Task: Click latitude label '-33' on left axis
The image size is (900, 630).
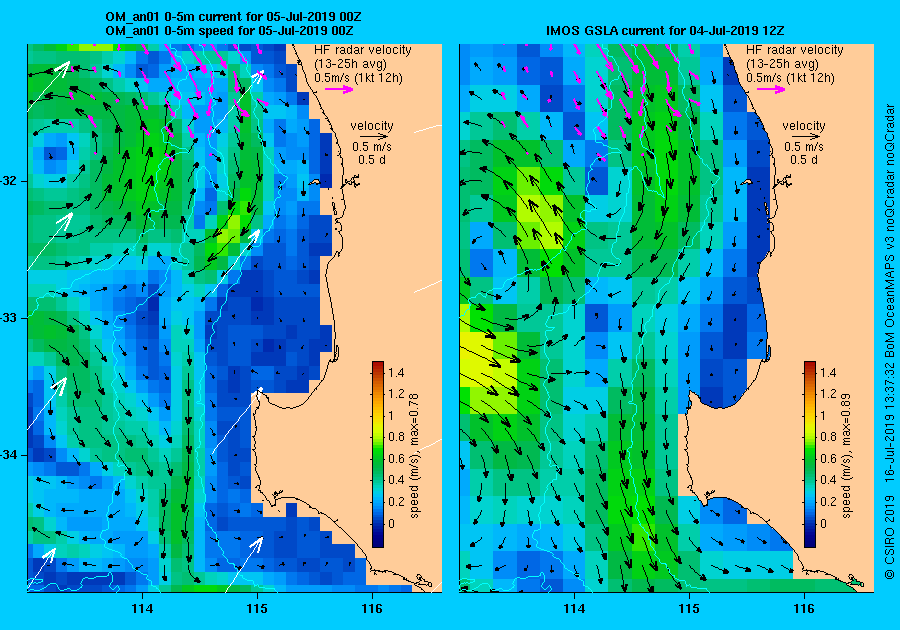Action: (10, 318)
